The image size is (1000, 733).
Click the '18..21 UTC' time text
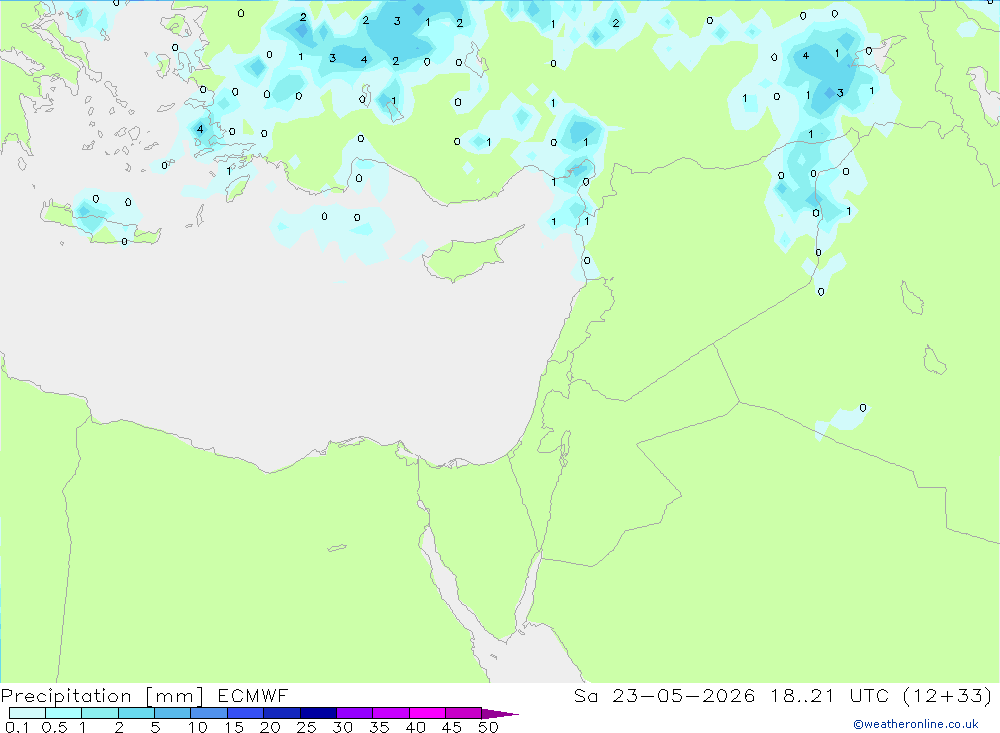tap(828, 695)
